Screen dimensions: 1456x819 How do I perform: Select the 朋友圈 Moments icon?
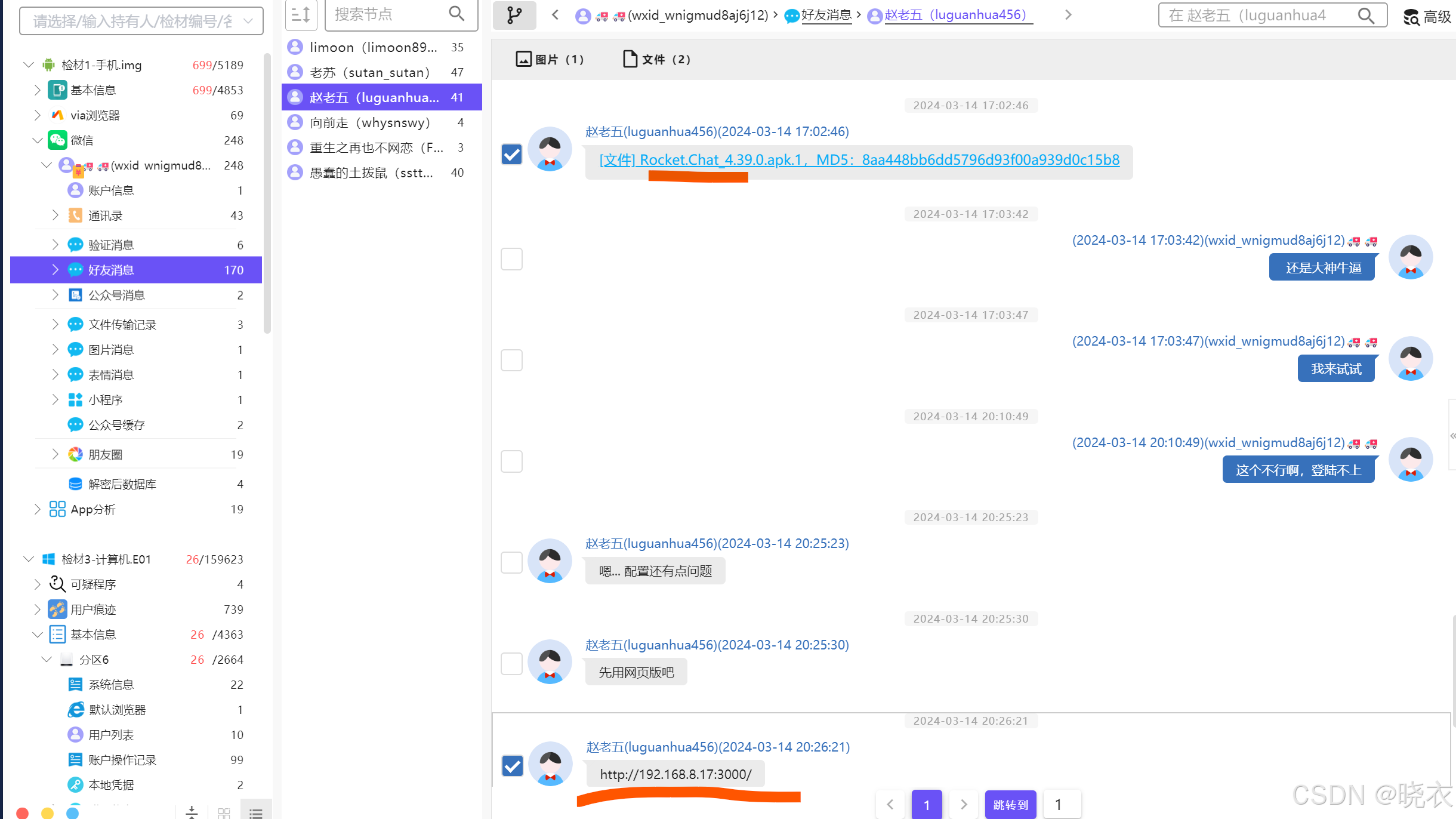pyautogui.click(x=75, y=455)
